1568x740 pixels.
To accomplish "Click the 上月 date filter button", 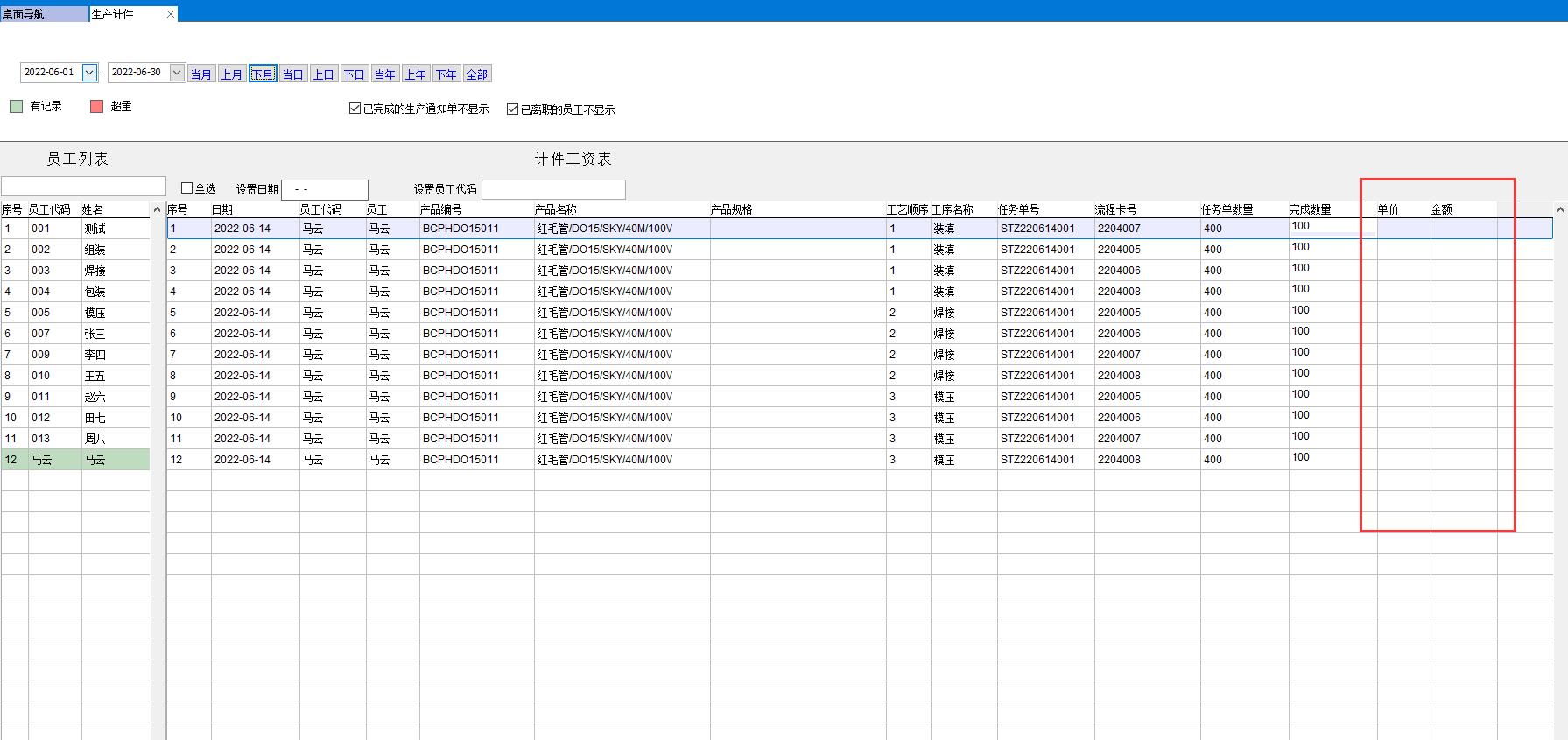I will click(232, 74).
